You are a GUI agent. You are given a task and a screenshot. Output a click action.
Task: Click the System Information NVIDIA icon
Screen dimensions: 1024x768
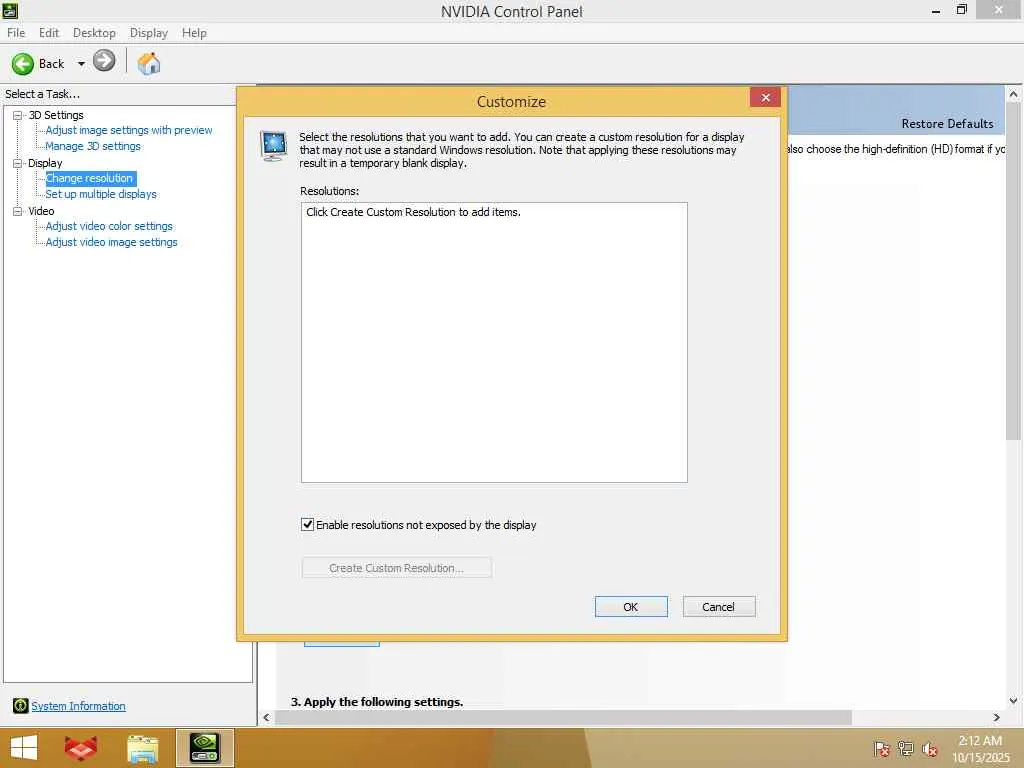coord(20,705)
